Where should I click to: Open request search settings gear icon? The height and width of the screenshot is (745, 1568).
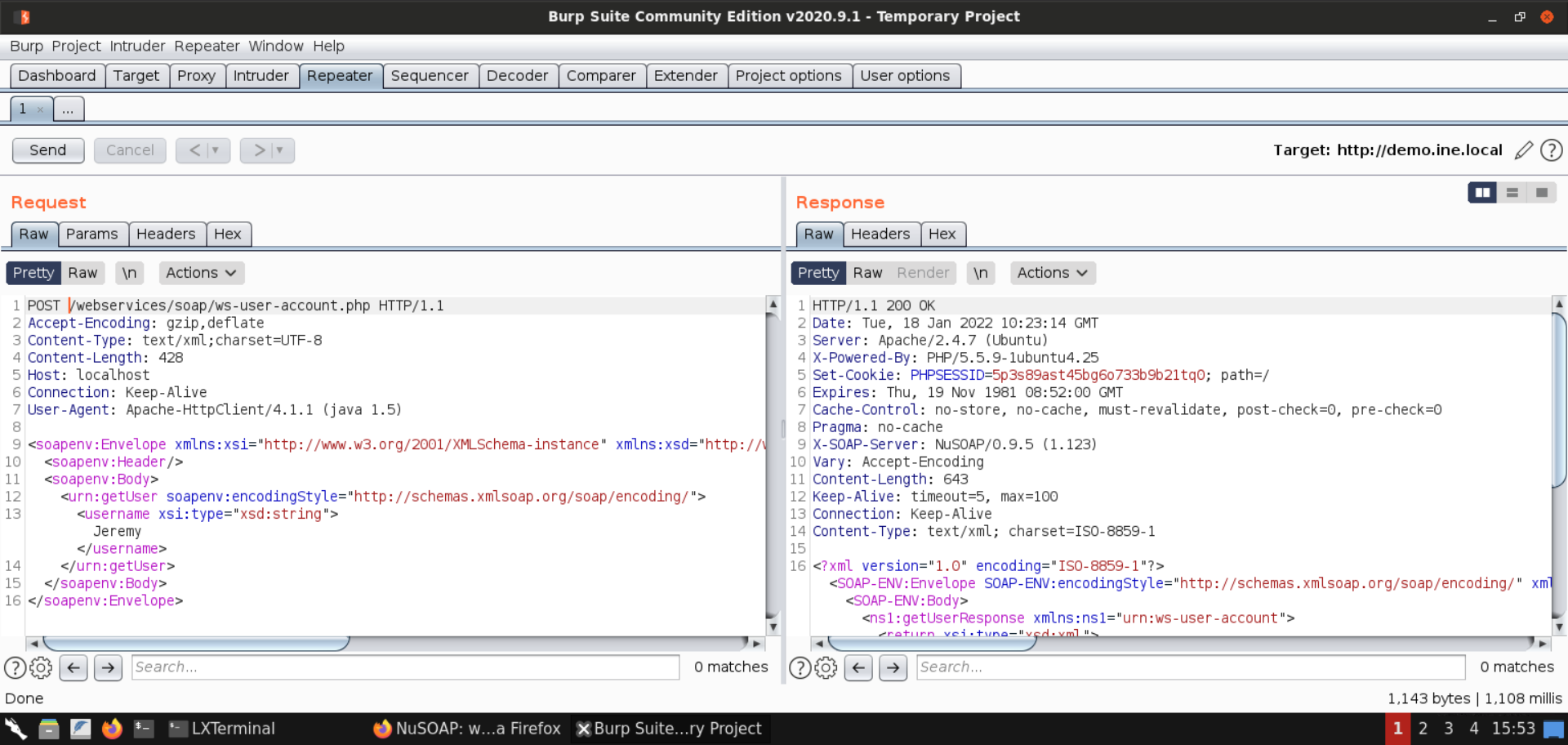click(41, 667)
